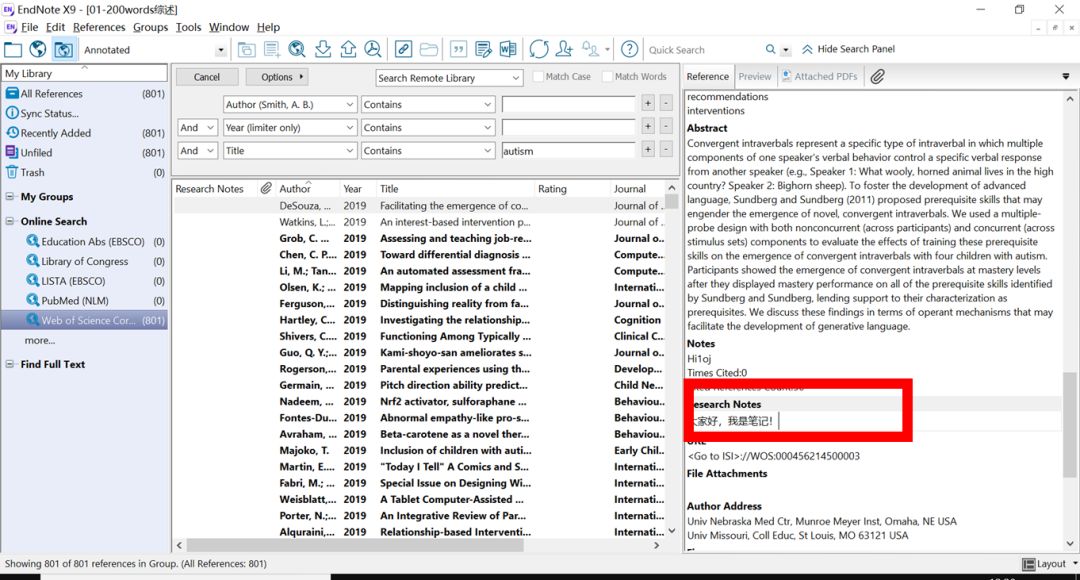The width and height of the screenshot is (1080, 580).
Task: Click plus button on the Title search row
Action: point(647,149)
